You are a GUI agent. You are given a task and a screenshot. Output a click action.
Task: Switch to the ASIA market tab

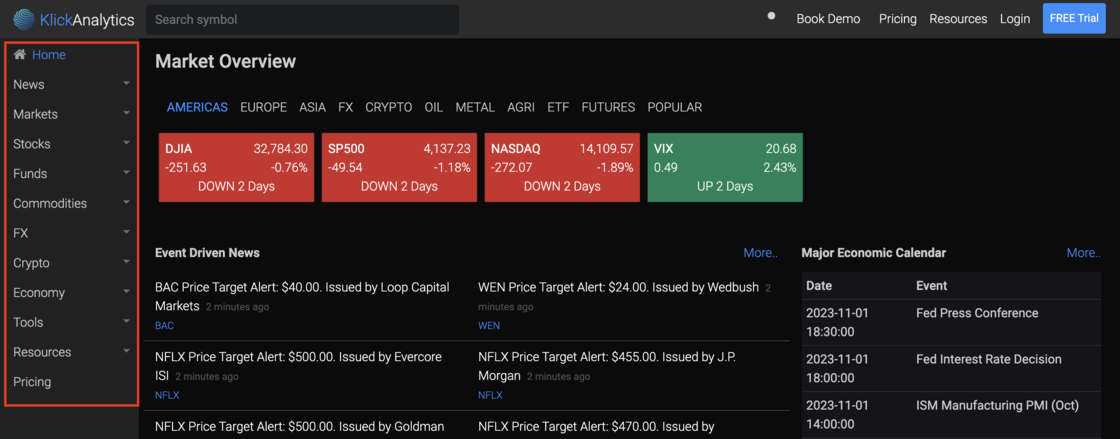tap(312, 107)
